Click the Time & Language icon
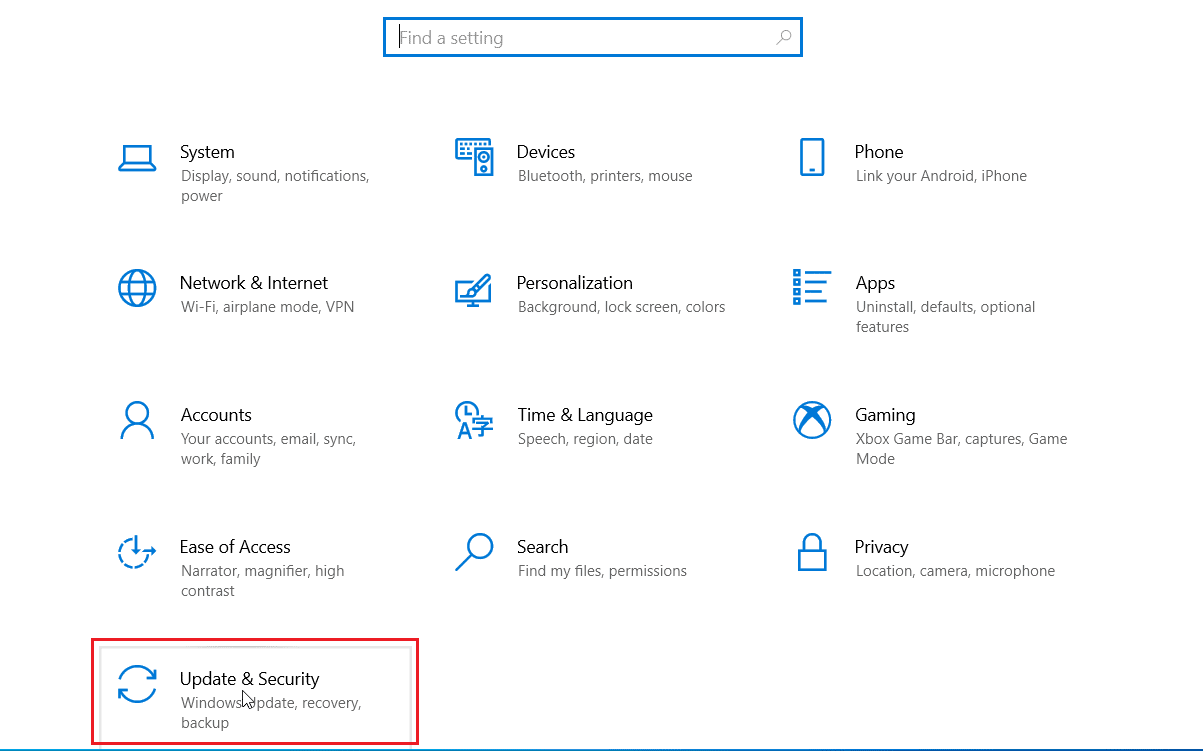Viewport: 1203px width, 751px height. coord(474,420)
